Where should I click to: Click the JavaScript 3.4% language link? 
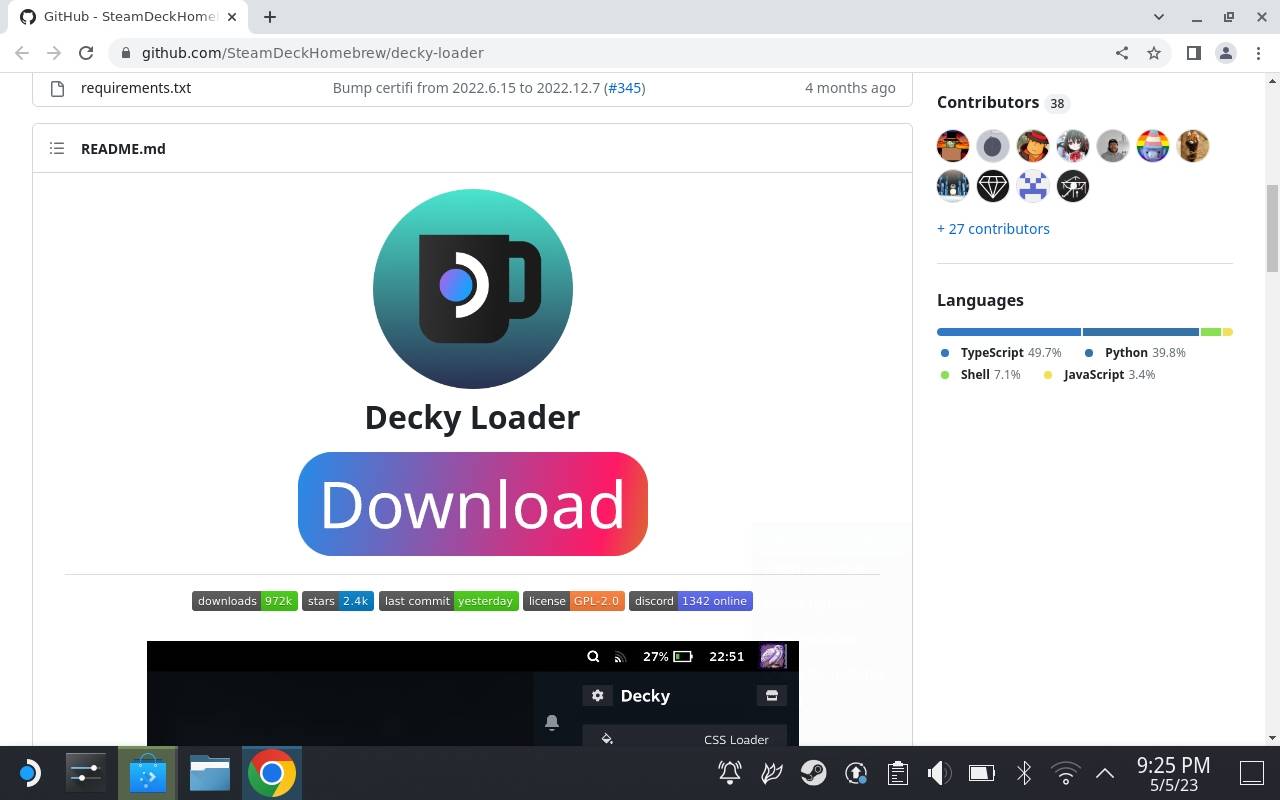[1099, 375]
